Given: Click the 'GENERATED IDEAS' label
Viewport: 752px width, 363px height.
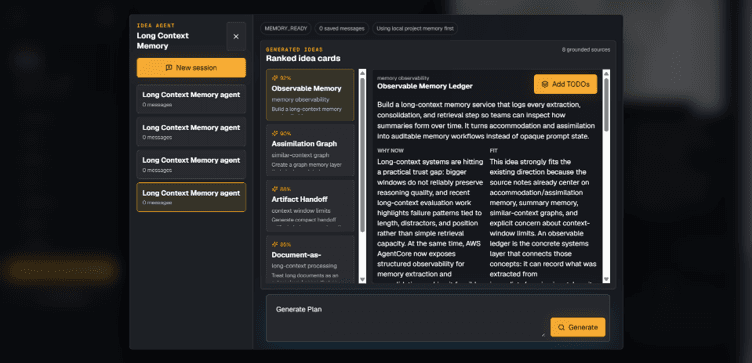Looking at the screenshot, I should pos(294,49).
